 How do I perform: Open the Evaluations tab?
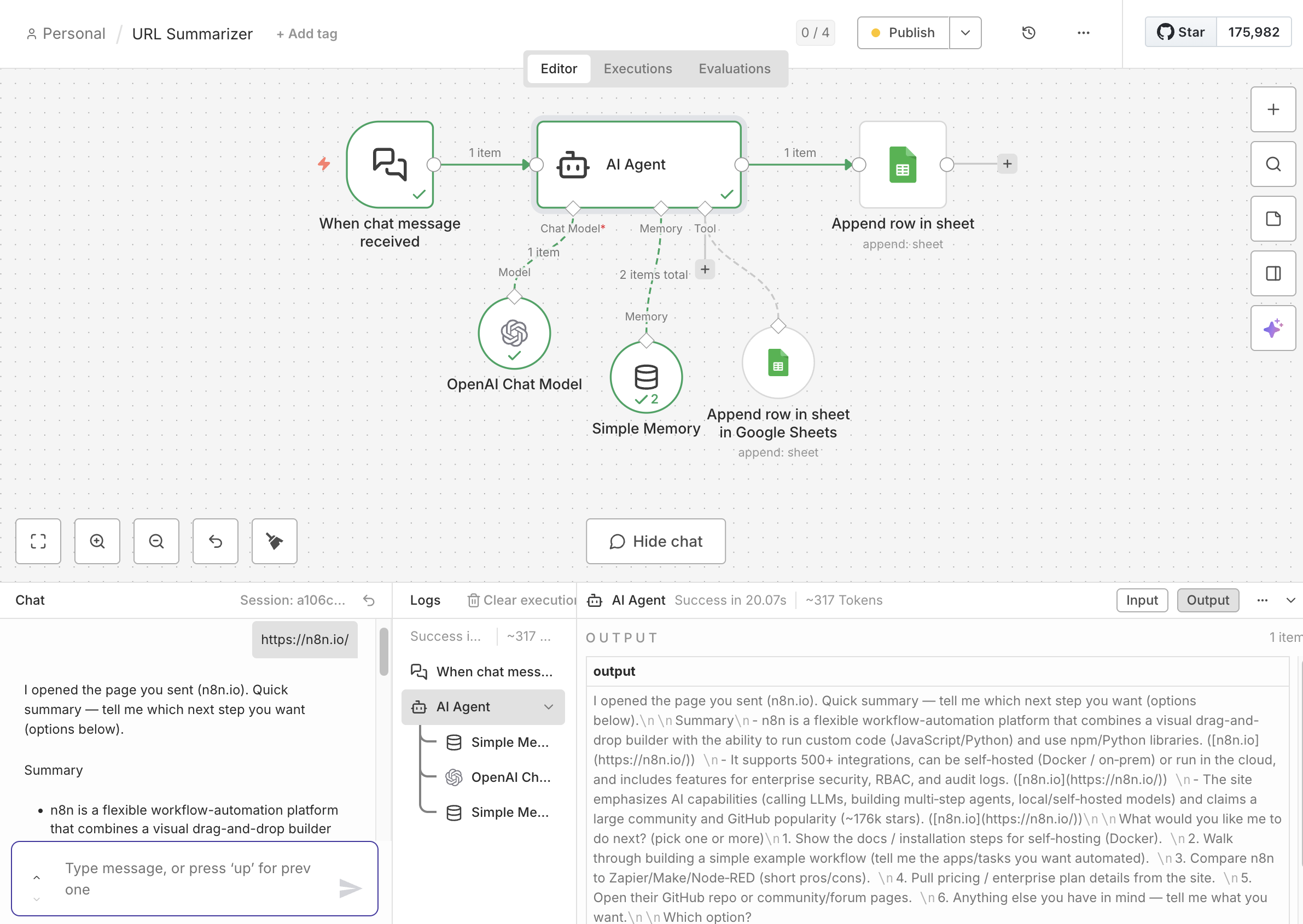[734, 69]
